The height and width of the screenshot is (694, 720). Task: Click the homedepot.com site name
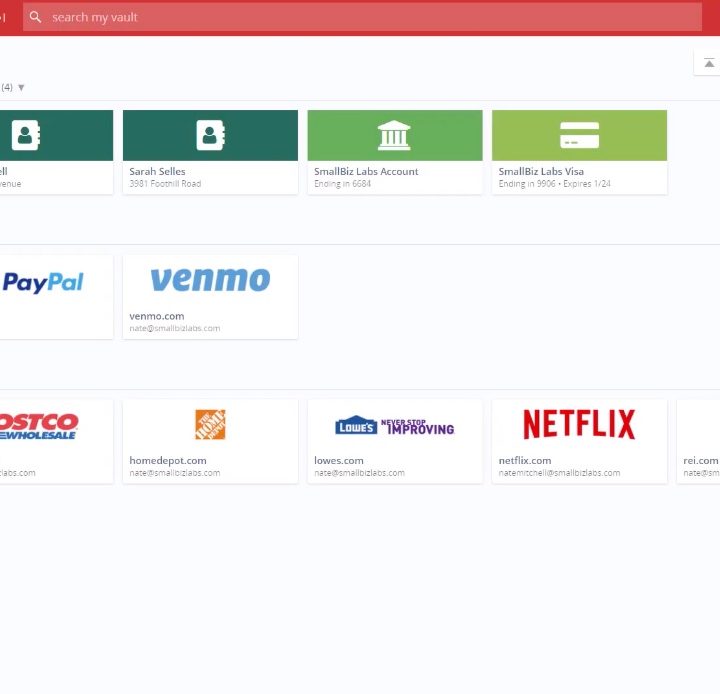point(168,460)
